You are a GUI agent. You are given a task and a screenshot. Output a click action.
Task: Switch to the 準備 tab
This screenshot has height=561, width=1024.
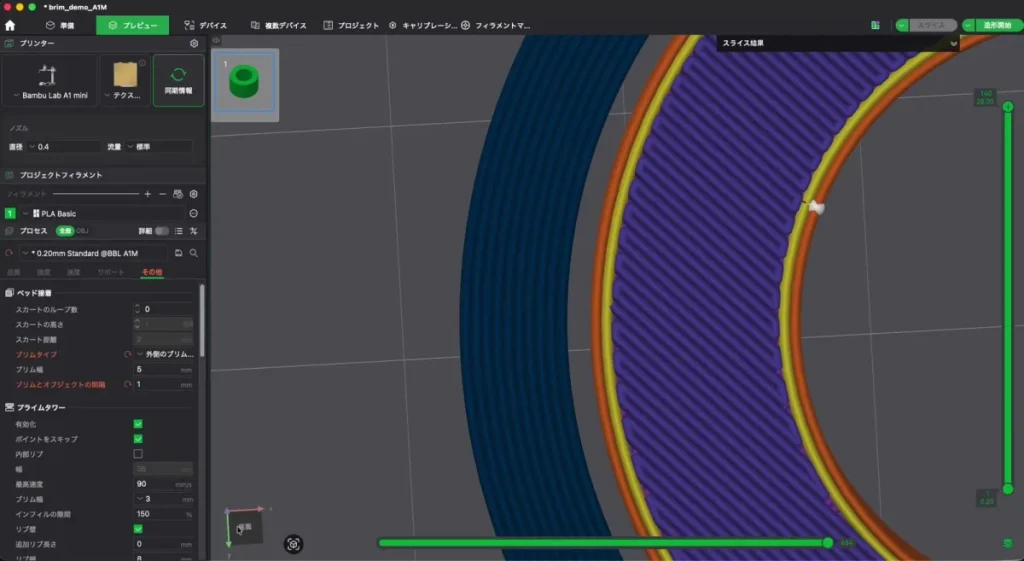(x=60, y=25)
